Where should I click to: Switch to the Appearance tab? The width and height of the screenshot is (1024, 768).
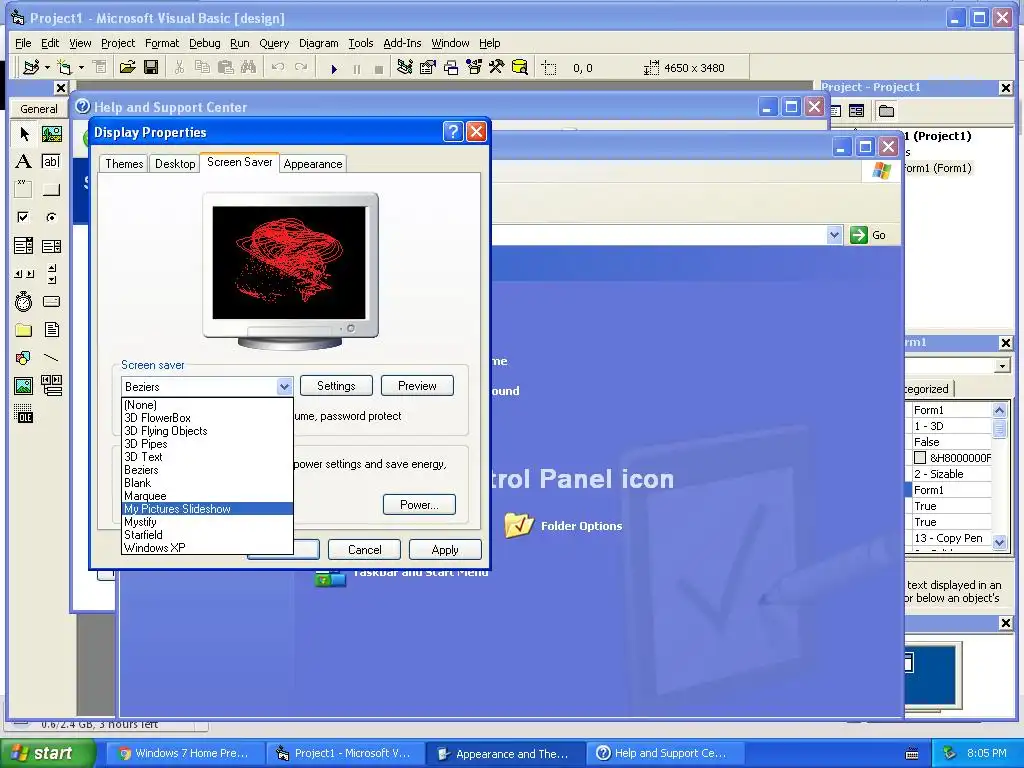point(313,164)
